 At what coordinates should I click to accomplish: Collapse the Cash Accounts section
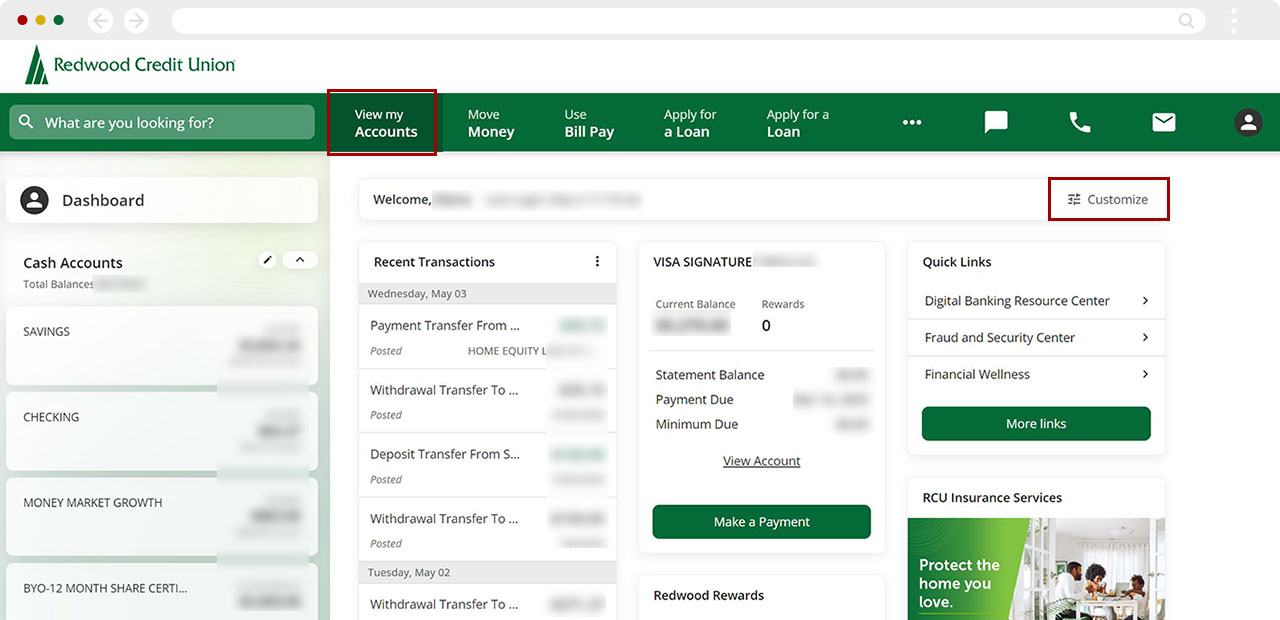[300, 260]
